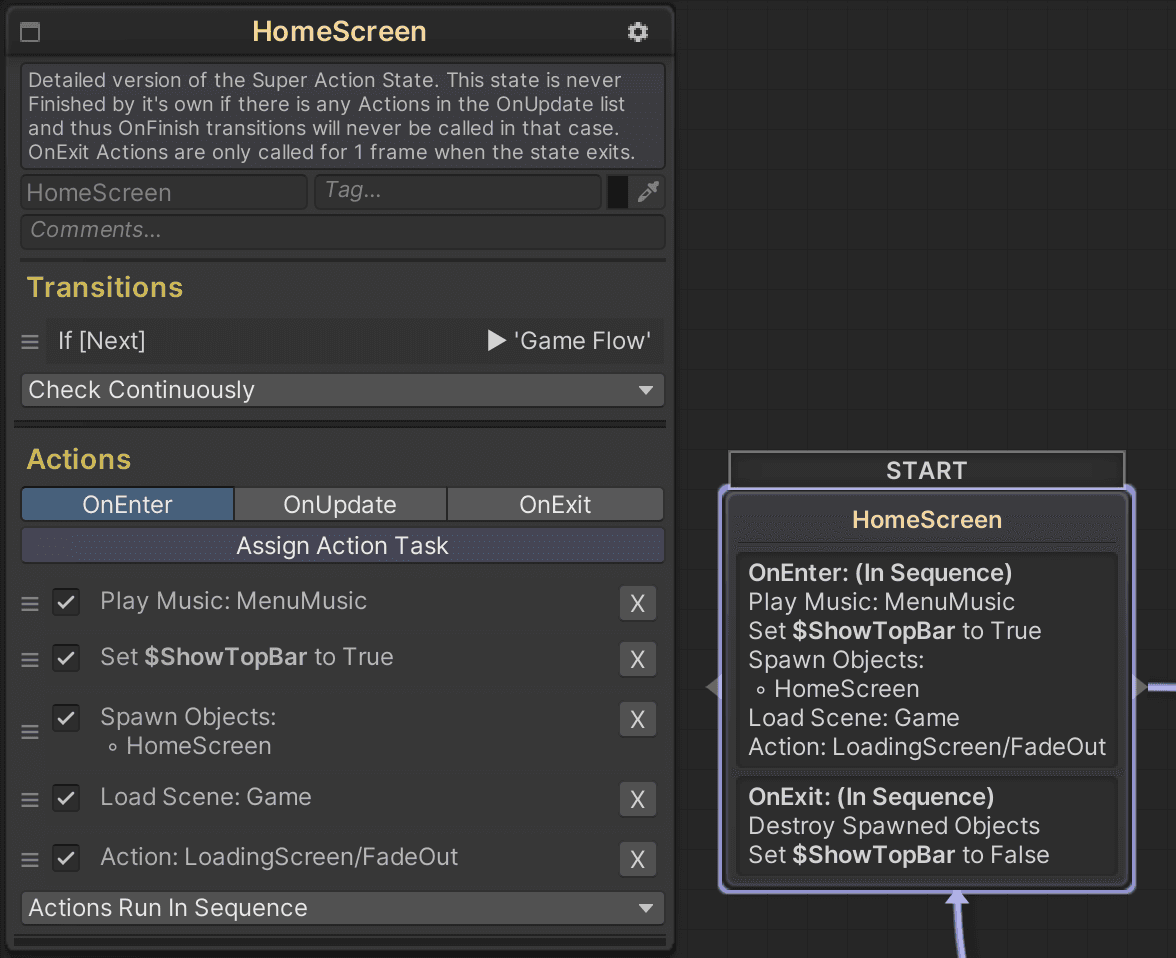The height and width of the screenshot is (958, 1176).
Task: Click Set $ShowTopBar to False in node
Action: click(898, 855)
